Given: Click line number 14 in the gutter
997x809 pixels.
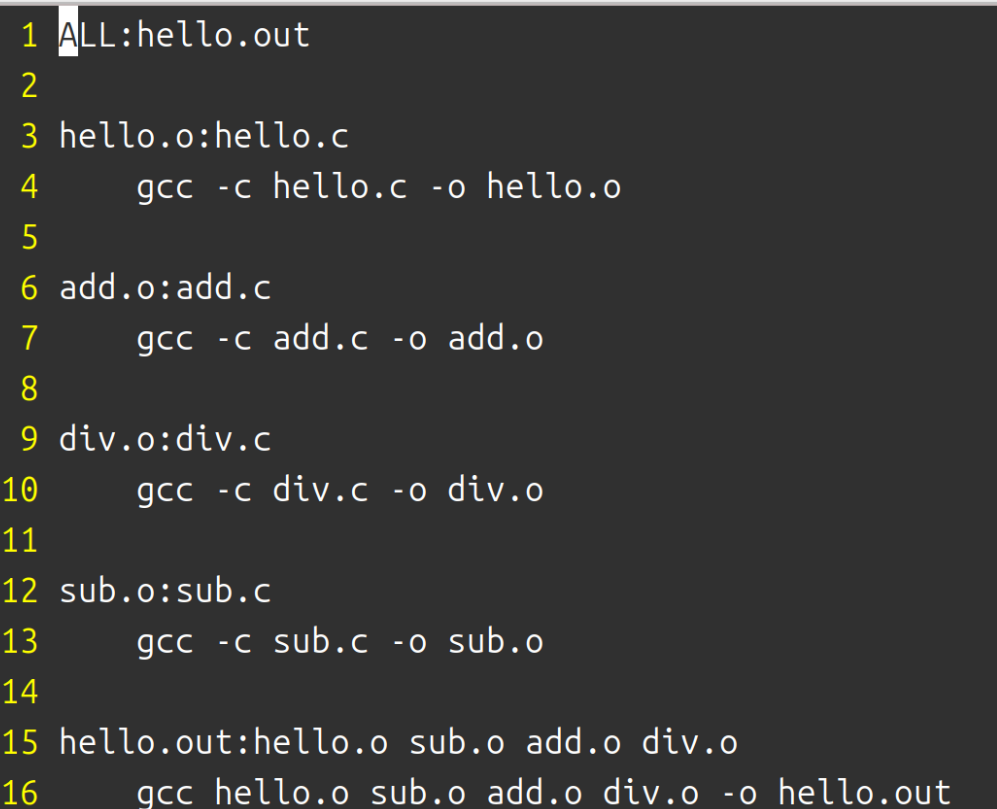Looking at the screenshot, I should coord(21,692).
